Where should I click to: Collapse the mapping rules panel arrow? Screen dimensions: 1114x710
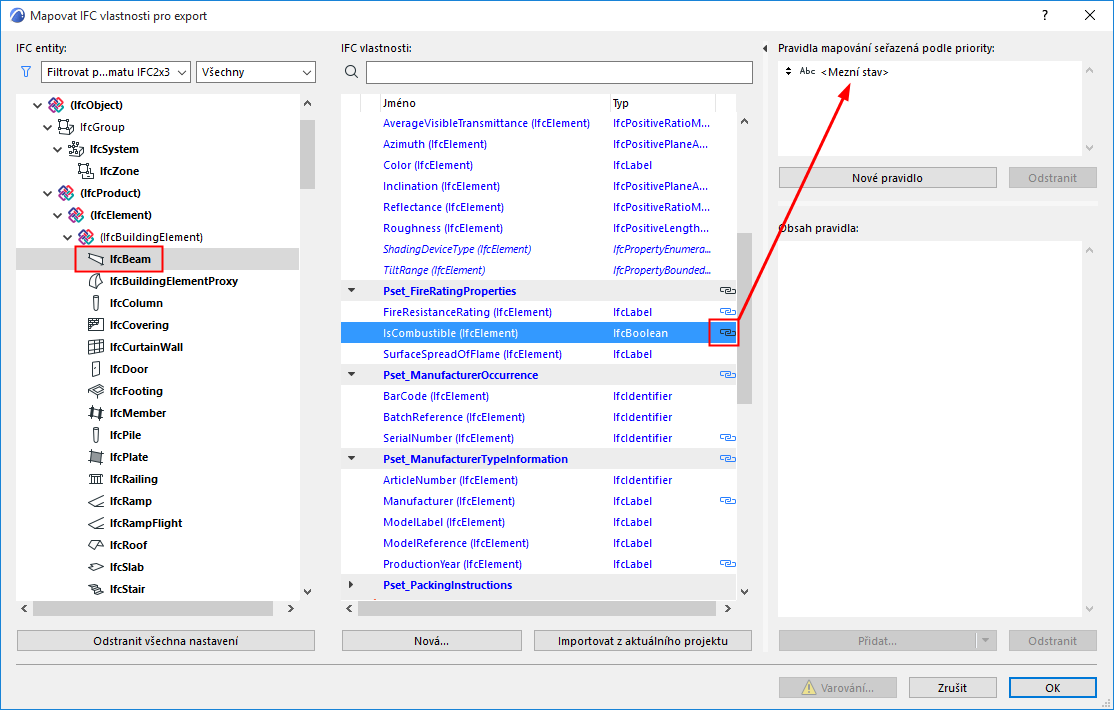click(765, 48)
